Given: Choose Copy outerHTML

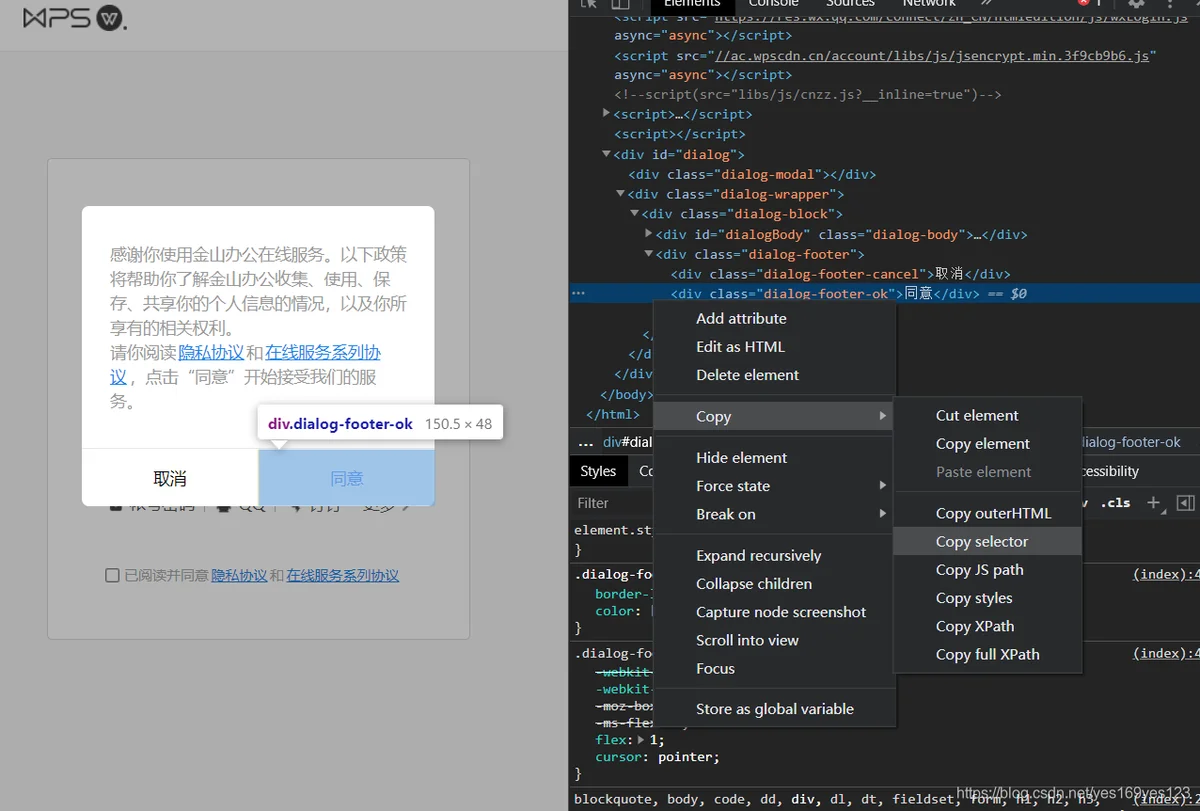Looking at the screenshot, I should 988,513.
